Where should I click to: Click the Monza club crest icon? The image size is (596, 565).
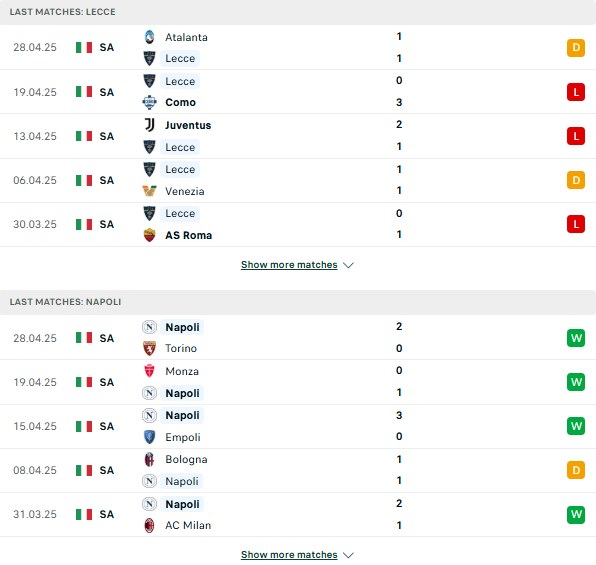coord(149,371)
